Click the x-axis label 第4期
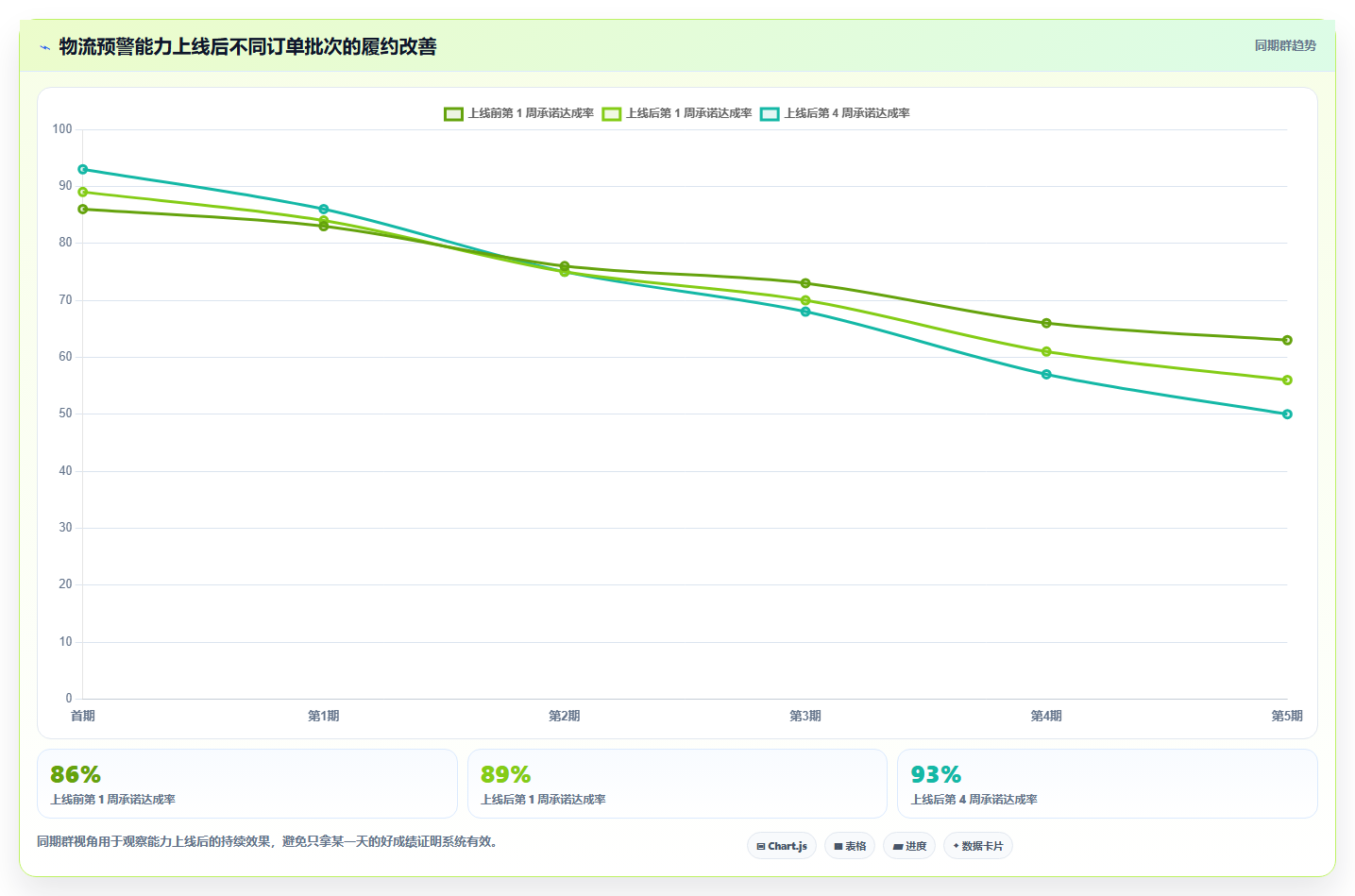 coord(1046,716)
